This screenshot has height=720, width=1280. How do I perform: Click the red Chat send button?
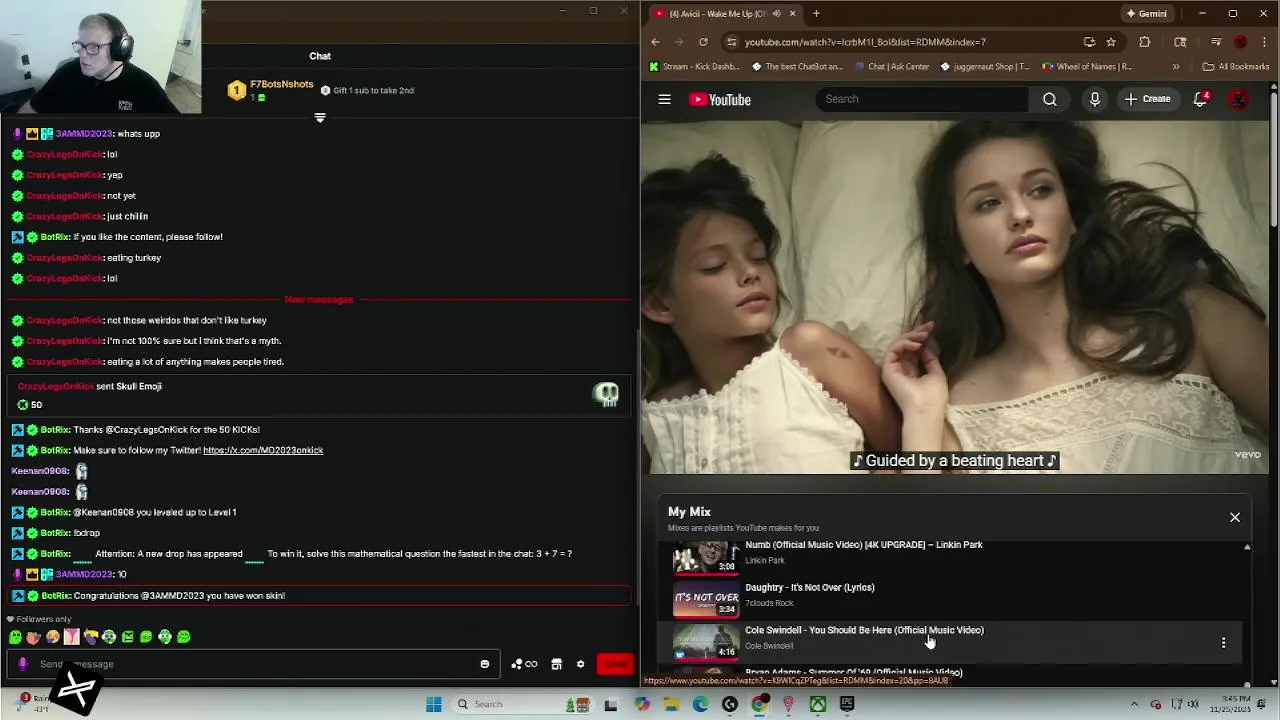pyautogui.click(x=615, y=664)
